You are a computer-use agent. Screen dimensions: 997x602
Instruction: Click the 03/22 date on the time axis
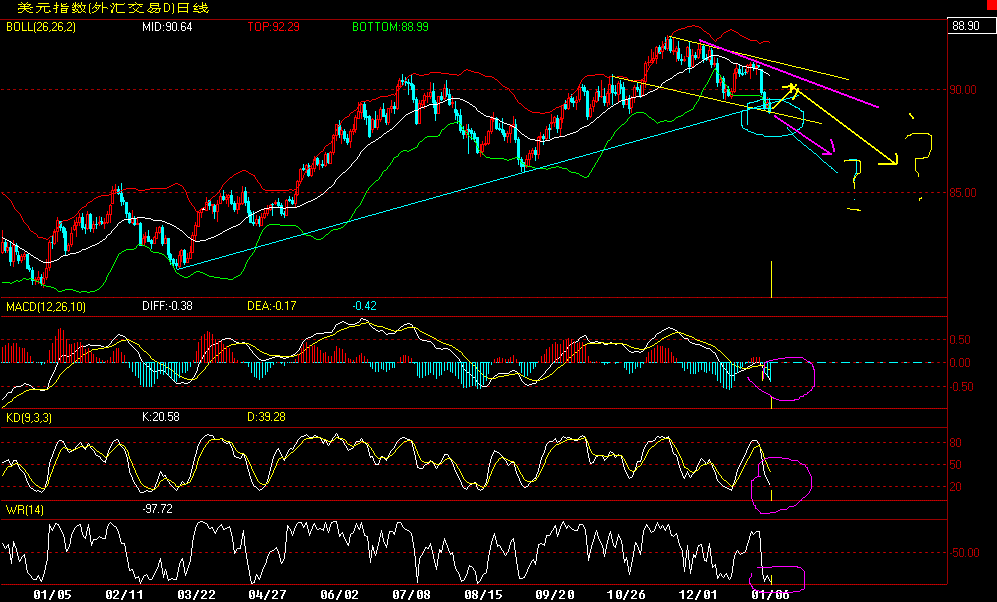click(x=196, y=595)
